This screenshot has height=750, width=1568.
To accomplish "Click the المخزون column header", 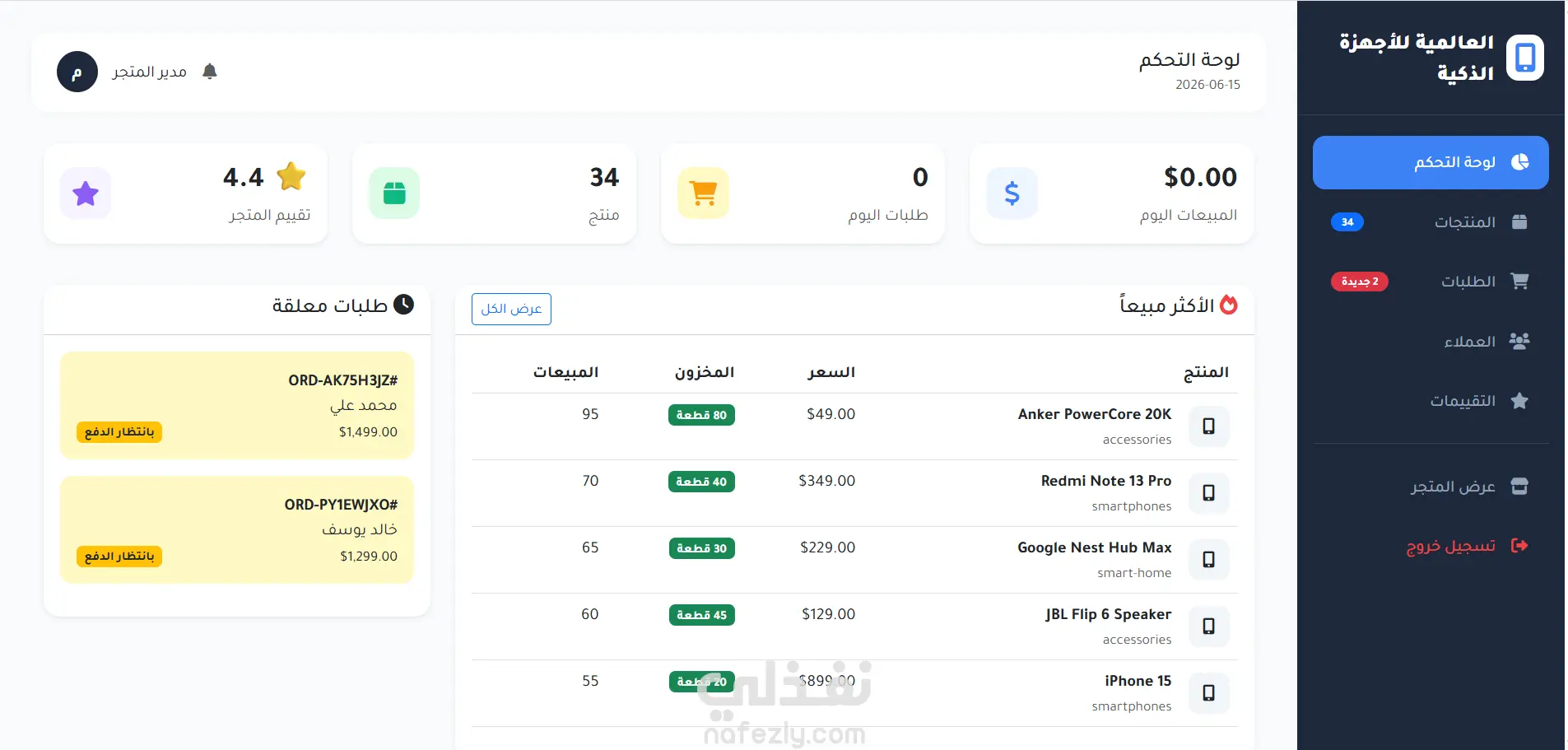I will pyautogui.click(x=705, y=372).
